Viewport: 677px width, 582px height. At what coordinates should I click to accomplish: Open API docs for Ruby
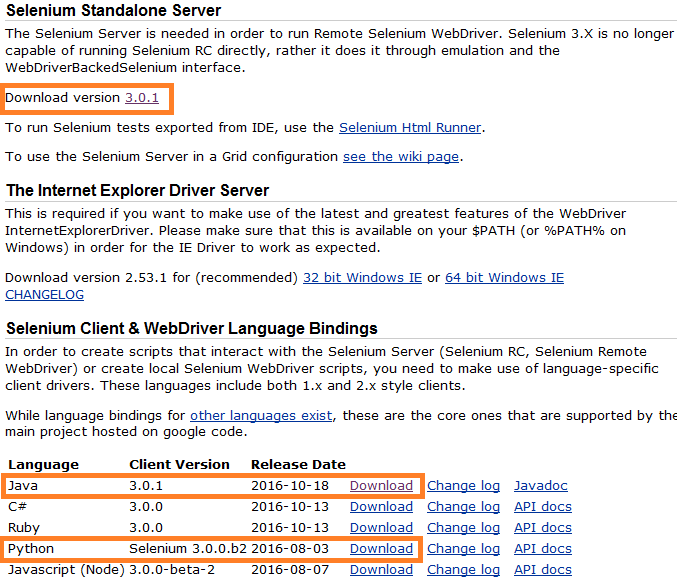coord(543,528)
